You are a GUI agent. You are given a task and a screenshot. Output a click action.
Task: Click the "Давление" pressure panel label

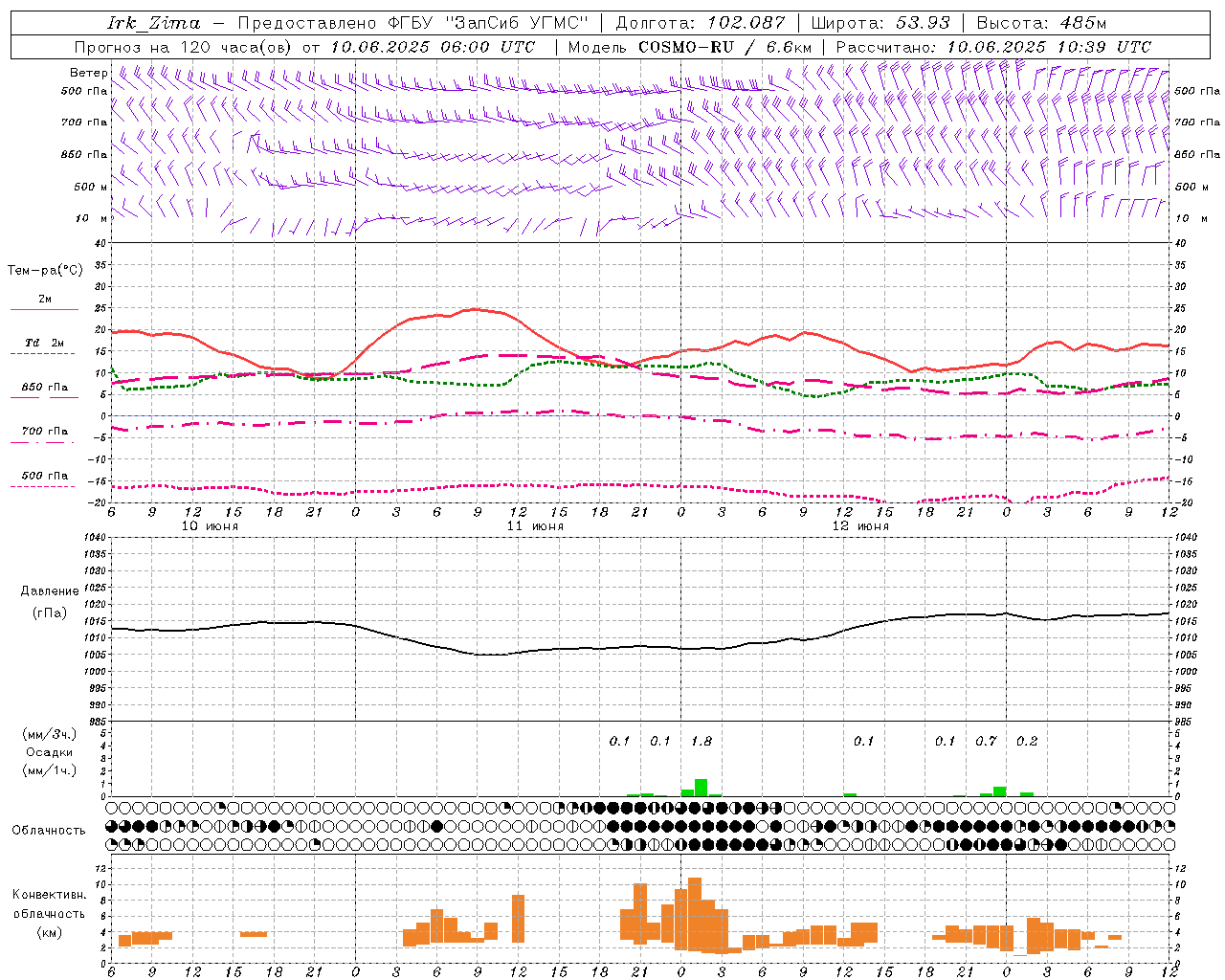[49, 591]
